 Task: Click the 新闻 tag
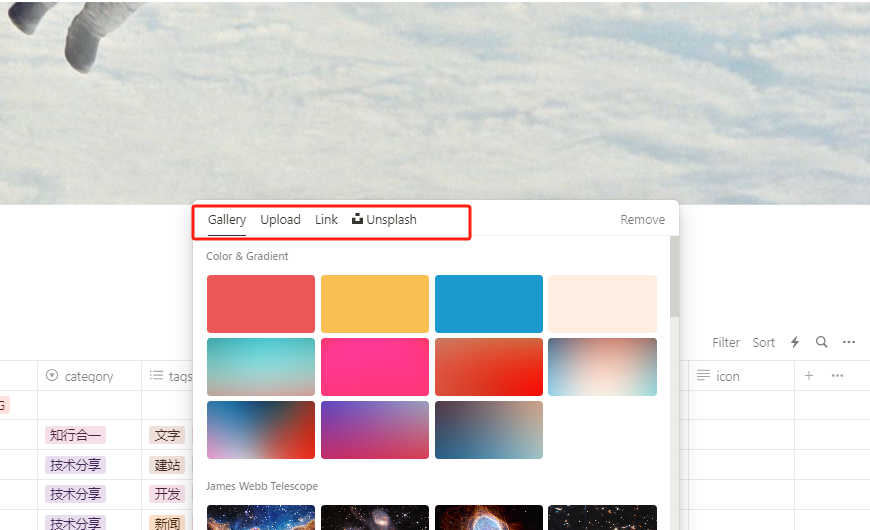(167, 523)
